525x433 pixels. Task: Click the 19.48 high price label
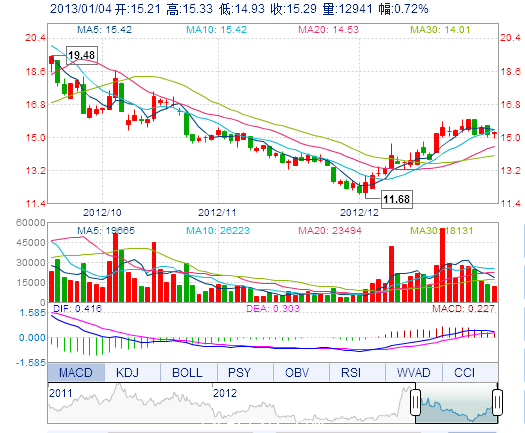pyautogui.click(x=82, y=55)
